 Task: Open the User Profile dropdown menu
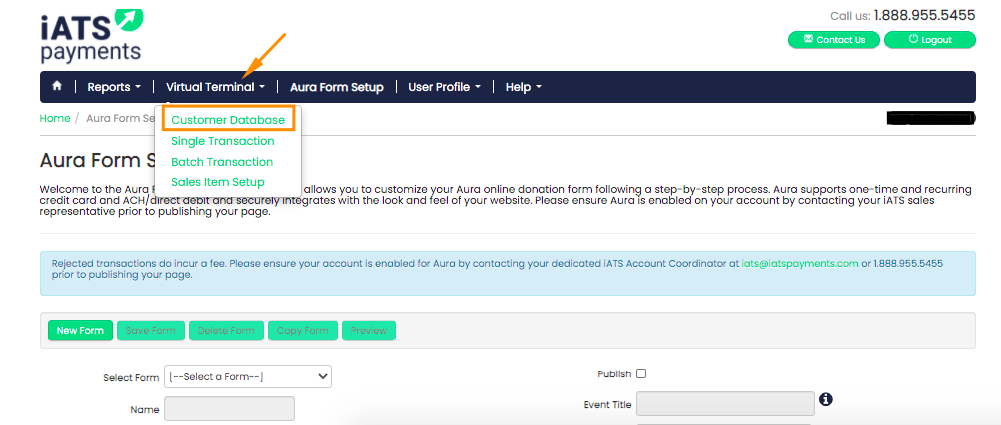click(x=444, y=87)
